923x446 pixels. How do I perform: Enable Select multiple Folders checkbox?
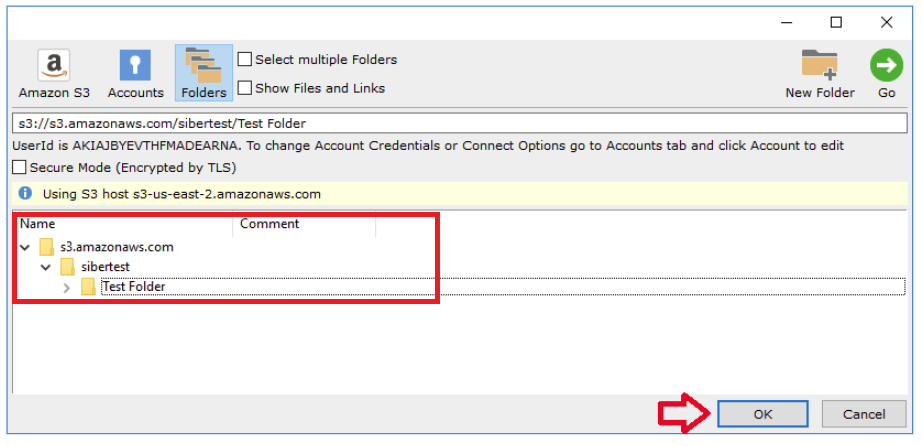click(245, 60)
